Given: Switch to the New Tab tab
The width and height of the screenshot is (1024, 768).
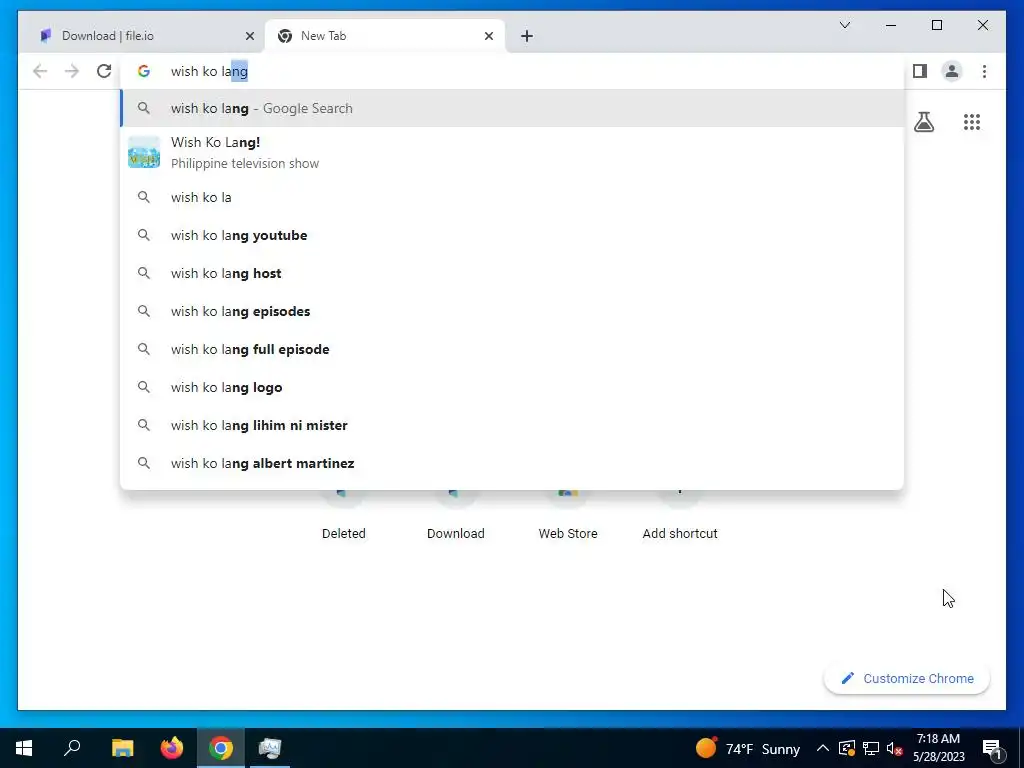Looking at the screenshot, I should click(385, 36).
